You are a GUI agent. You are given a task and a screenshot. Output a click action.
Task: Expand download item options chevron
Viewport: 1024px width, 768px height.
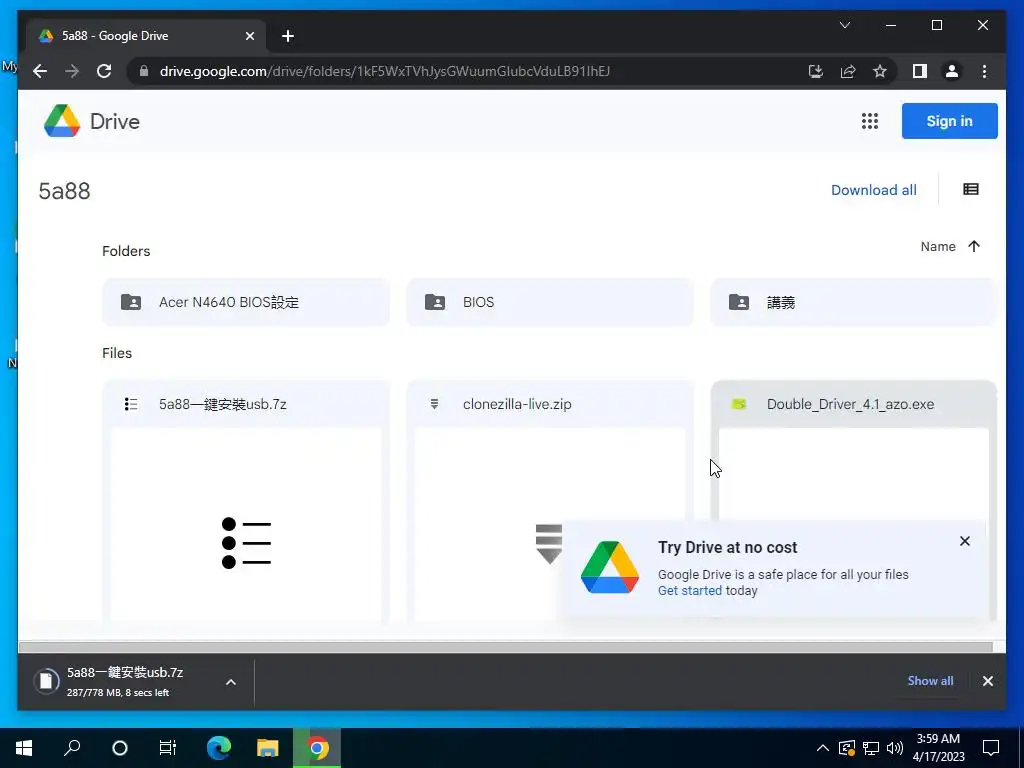(231, 682)
